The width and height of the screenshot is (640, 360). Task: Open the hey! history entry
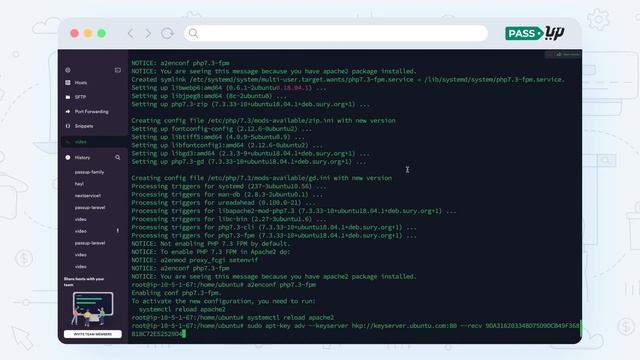click(x=79, y=184)
